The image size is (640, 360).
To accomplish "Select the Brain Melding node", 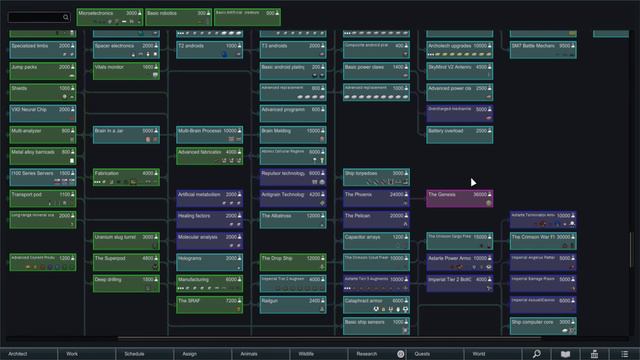I will [x=293, y=135].
